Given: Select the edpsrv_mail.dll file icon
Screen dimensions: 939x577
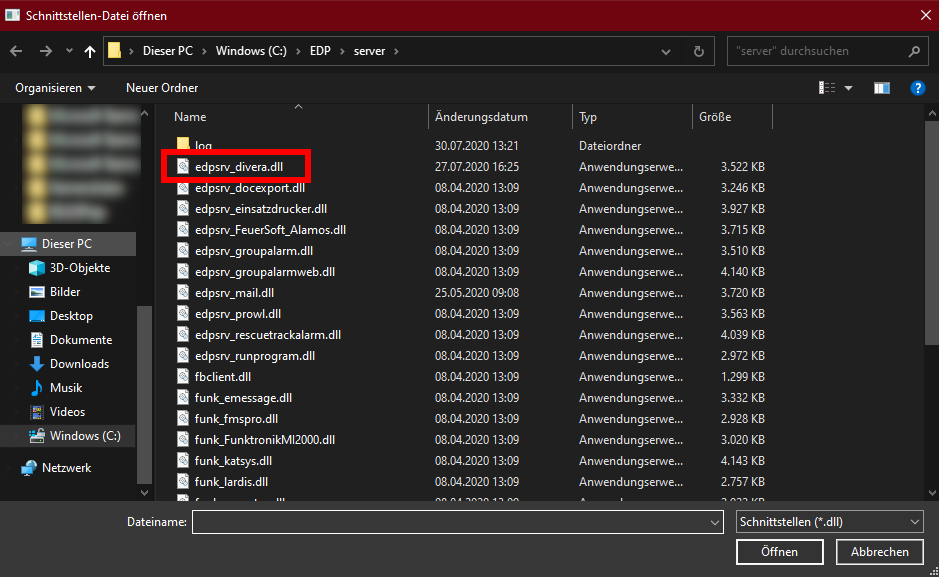Looking at the screenshot, I should [x=183, y=292].
